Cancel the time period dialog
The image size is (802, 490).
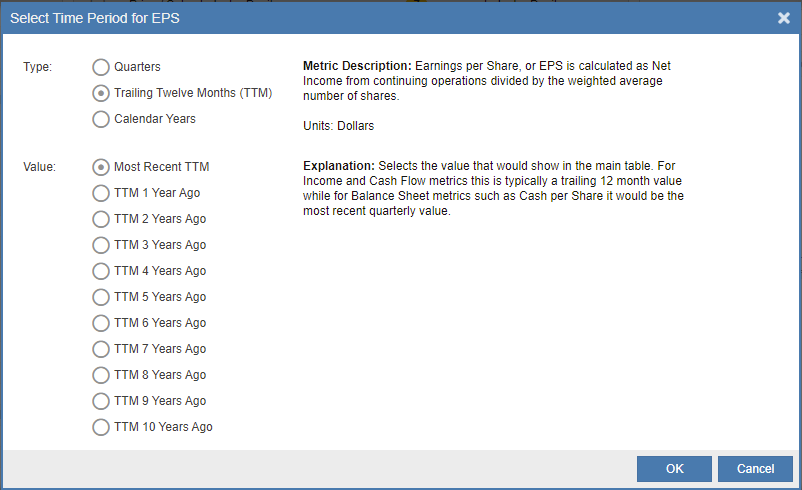[x=755, y=469]
